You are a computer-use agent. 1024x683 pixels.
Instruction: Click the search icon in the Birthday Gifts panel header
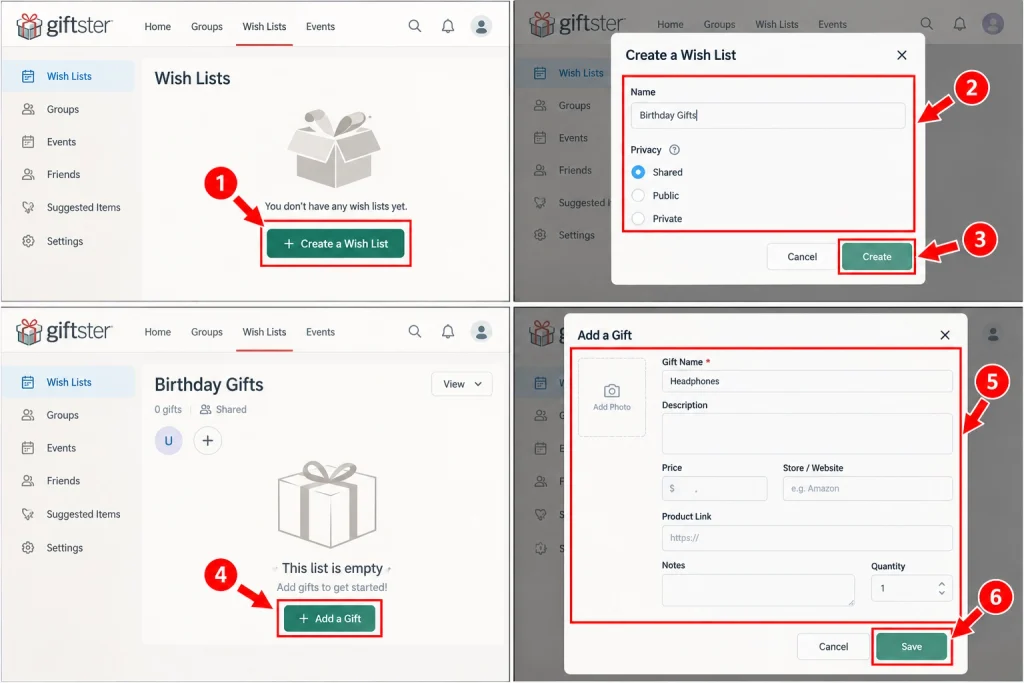[x=415, y=332]
